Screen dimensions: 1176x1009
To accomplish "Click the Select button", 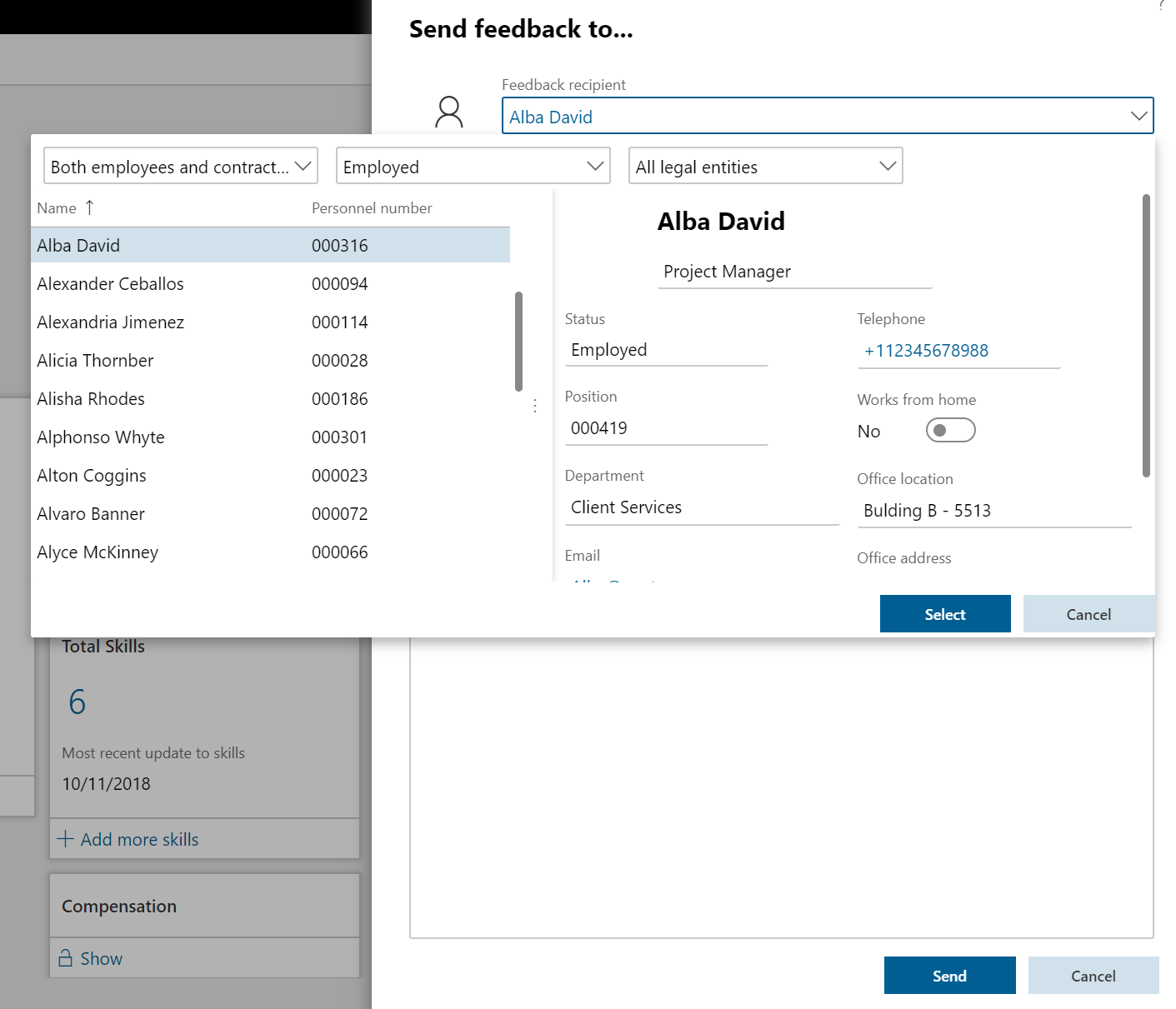I will [x=944, y=614].
